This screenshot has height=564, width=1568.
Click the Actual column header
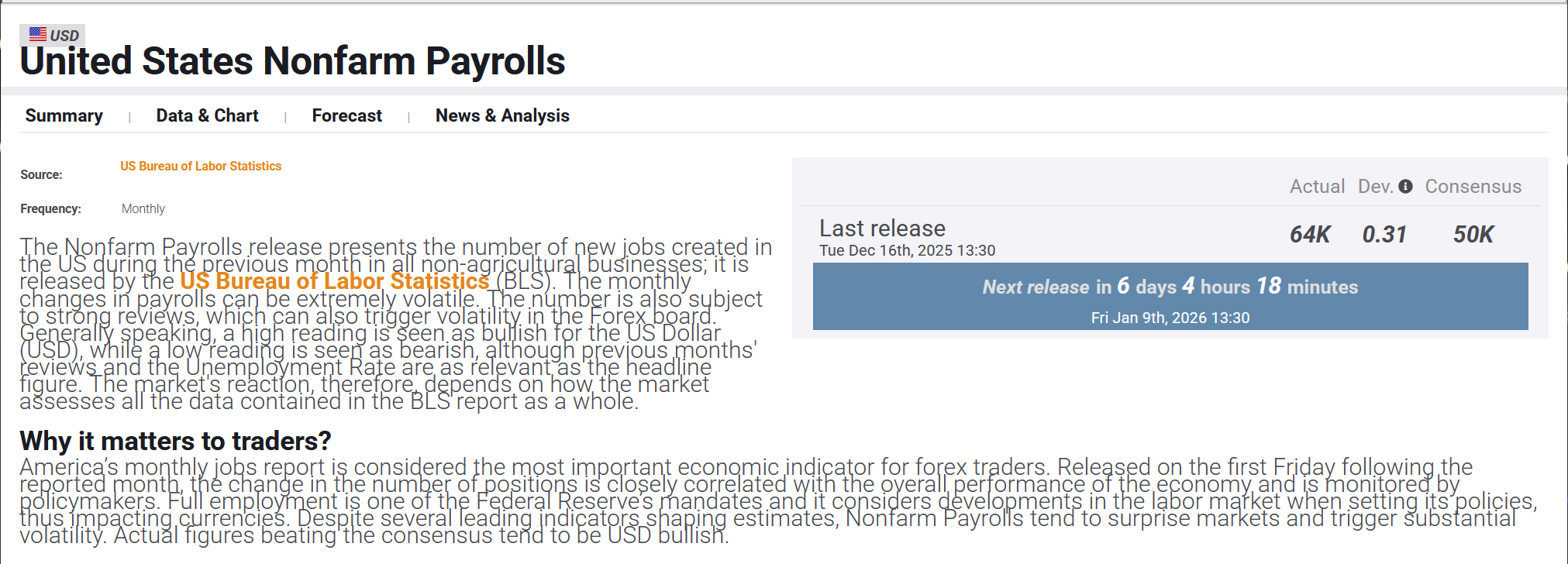click(1317, 187)
